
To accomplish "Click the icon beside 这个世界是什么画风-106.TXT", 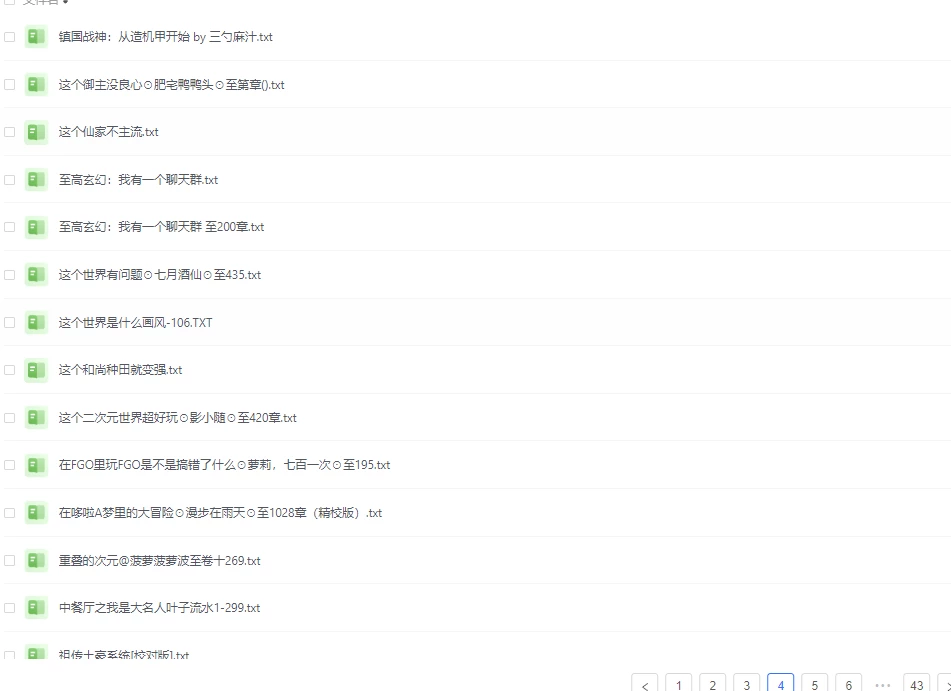I will 35,322.
